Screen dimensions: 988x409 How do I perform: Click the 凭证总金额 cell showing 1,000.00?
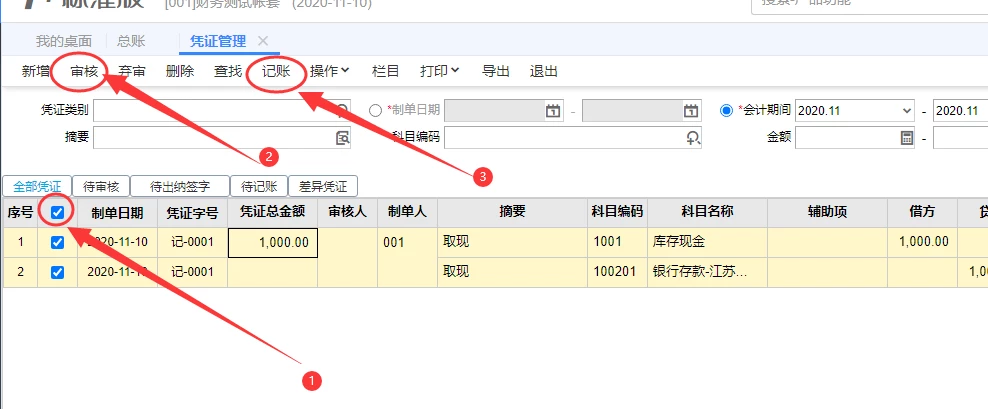[x=273, y=242]
